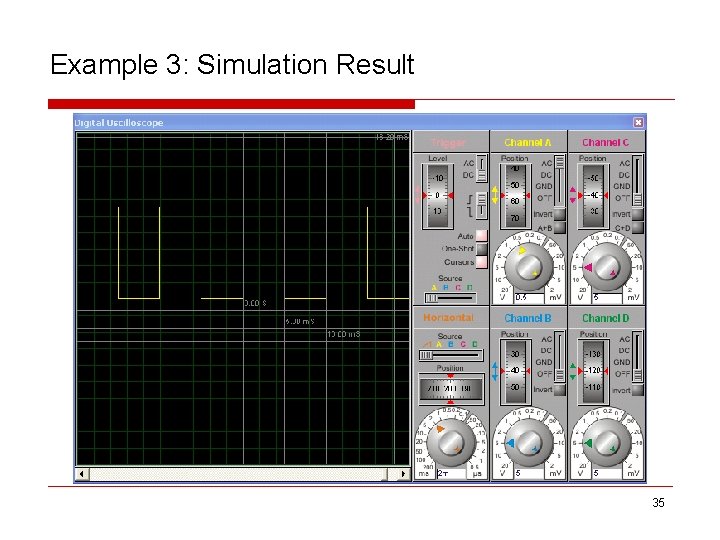Viewport: 720px width, 540px height.
Task: Click the Channel C volts value field
Action: point(609,298)
